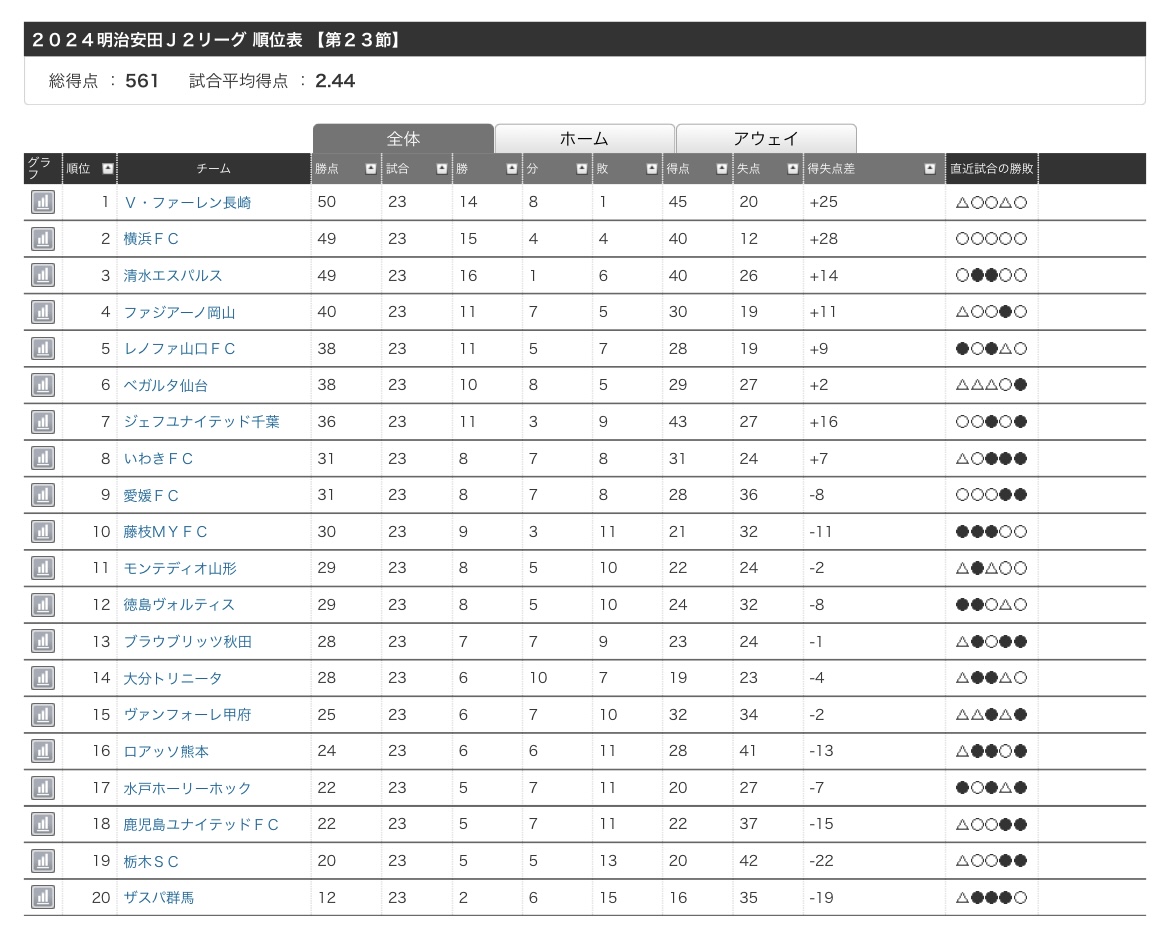The width and height of the screenshot is (1170, 947).
Task: Open 大分トリニータ team link
Action: (x=172, y=678)
